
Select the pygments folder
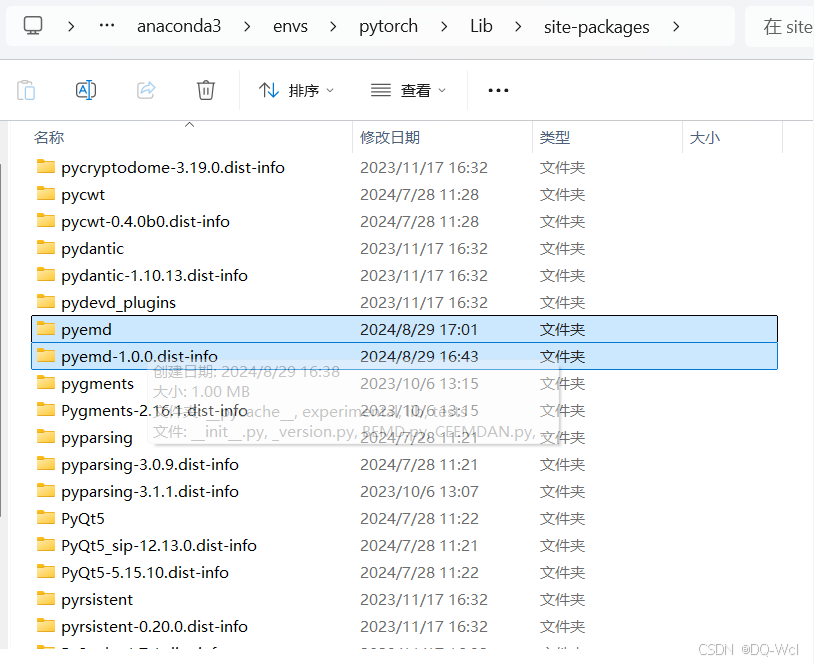click(x=98, y=383)
